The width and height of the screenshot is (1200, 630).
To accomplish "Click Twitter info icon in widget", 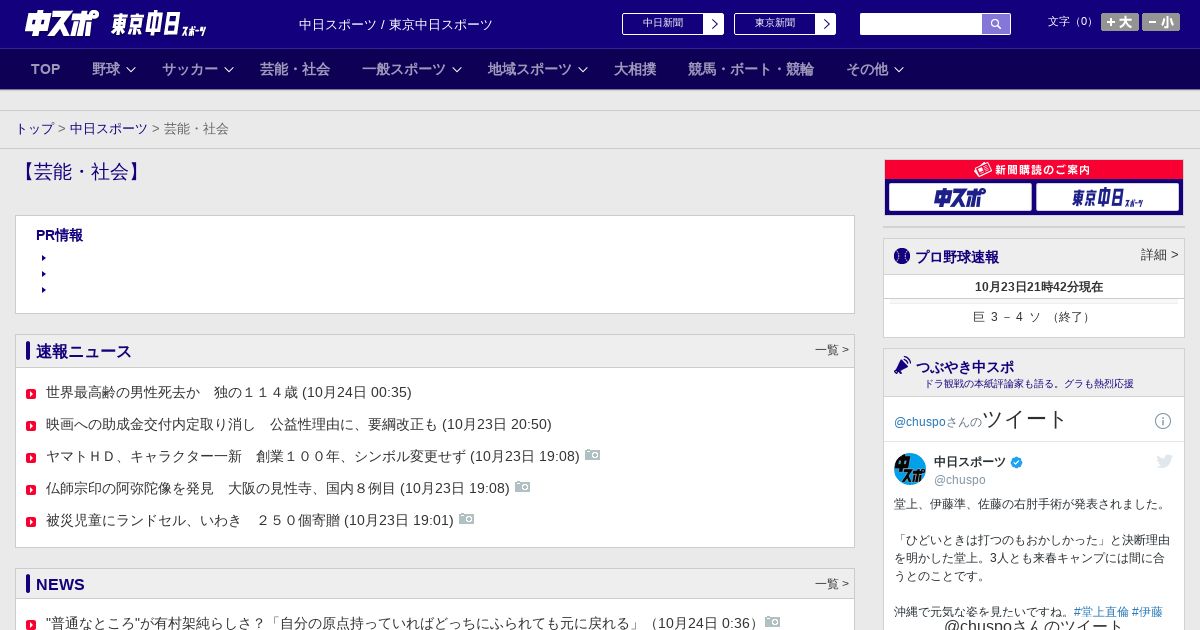I will (x=1163, y=421).
